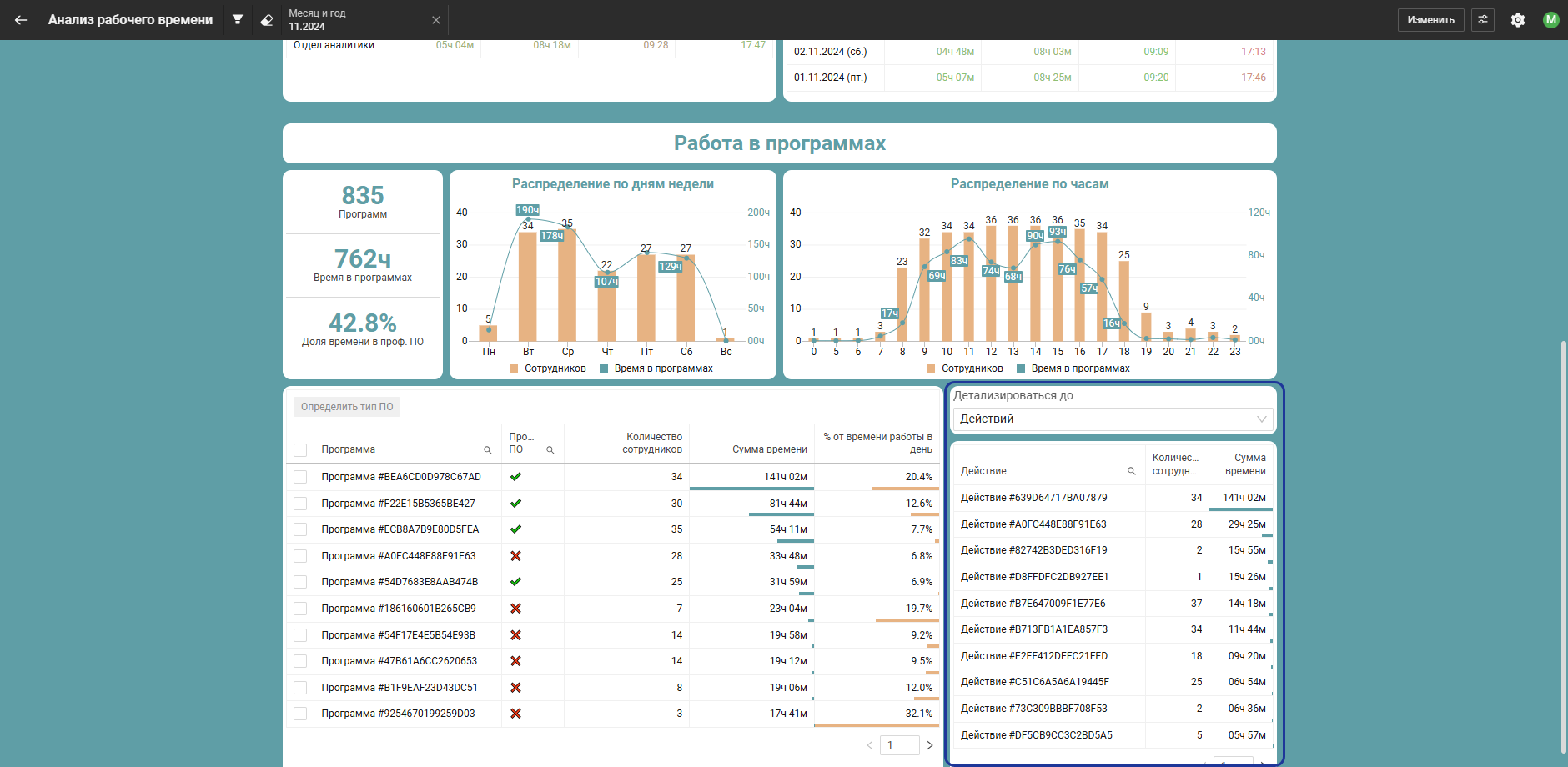Check the row Программа #A0FC448E88F91E63
The image size is (1568, 767).
tap(300, 556)
